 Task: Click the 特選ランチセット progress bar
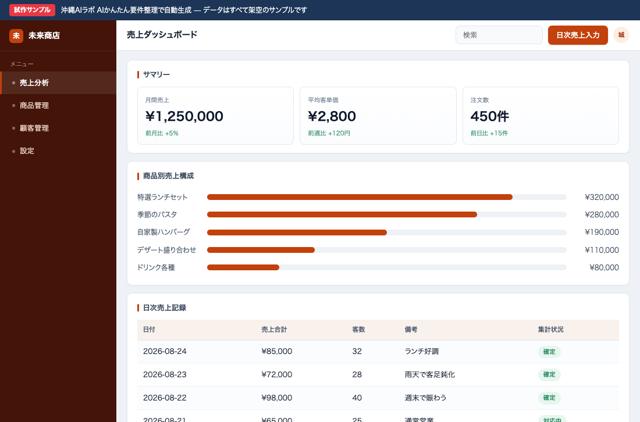click(x=387, y=197)
